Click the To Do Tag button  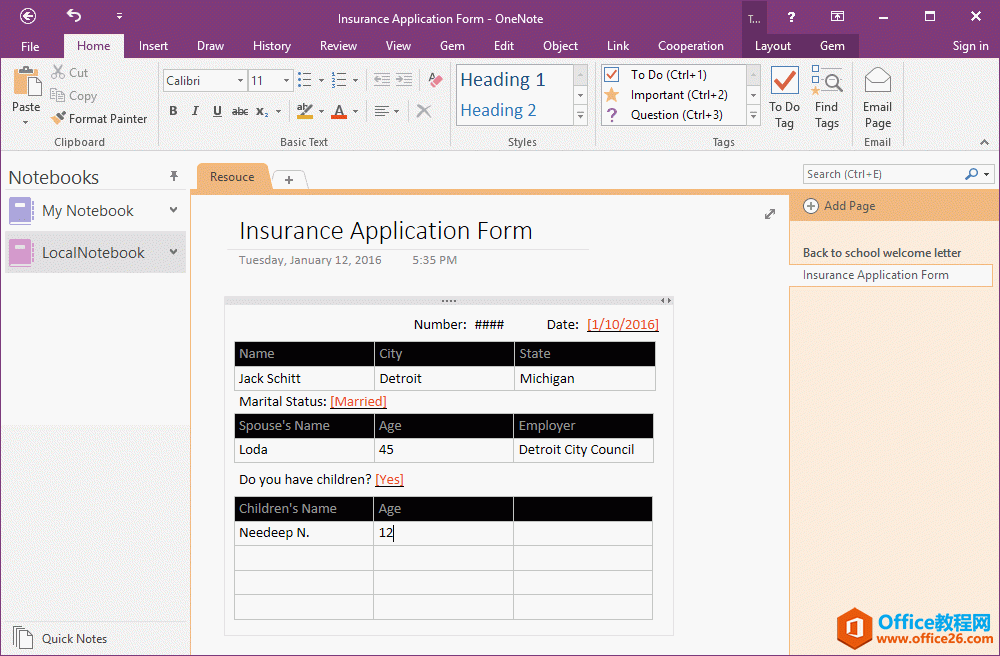tap(784, 98)
